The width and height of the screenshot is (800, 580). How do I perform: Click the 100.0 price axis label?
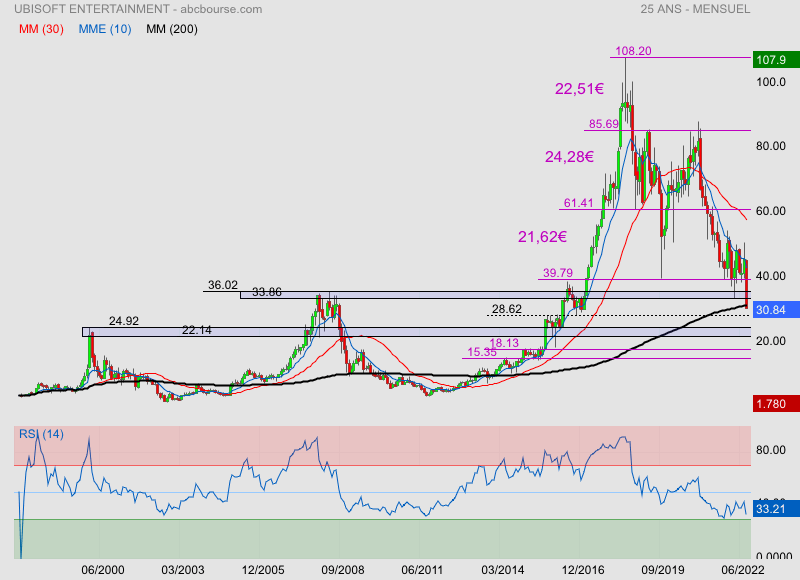coord(771,82)
